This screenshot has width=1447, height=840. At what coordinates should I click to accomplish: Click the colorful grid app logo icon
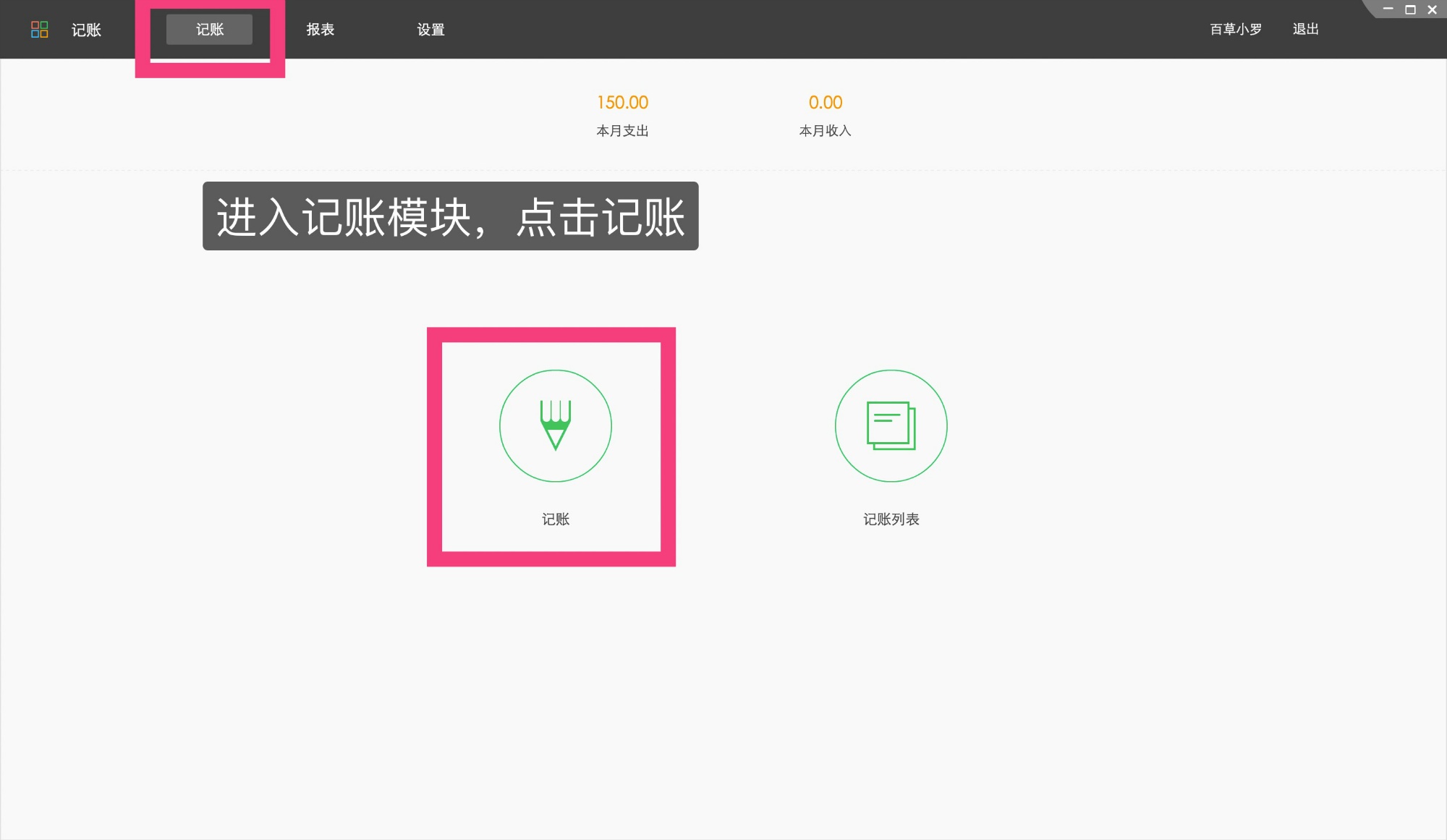tap(40, 29)
